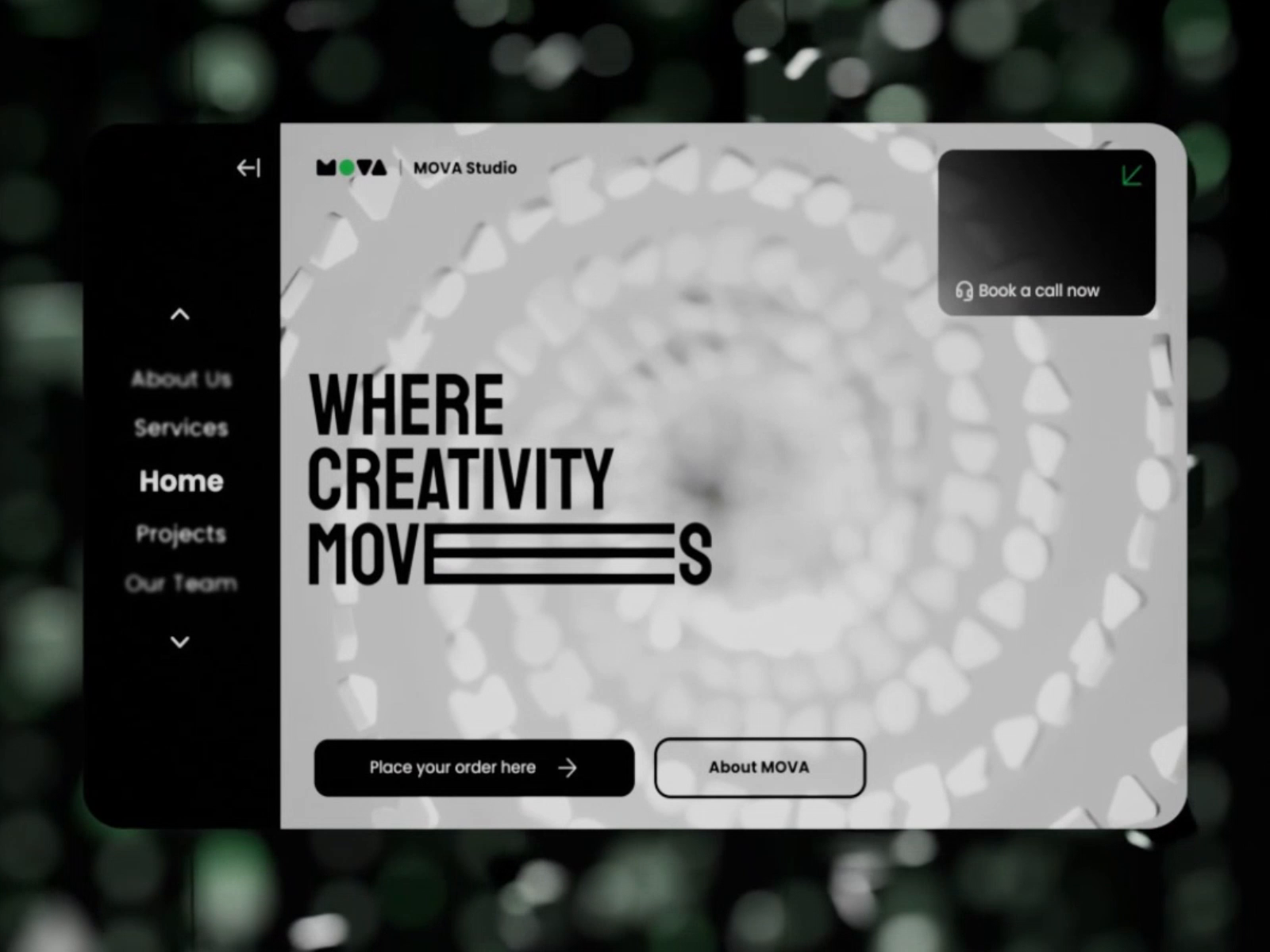Screen dimensions: 1270x952
Task: Open the Projects navigation item
Action: 181,534
